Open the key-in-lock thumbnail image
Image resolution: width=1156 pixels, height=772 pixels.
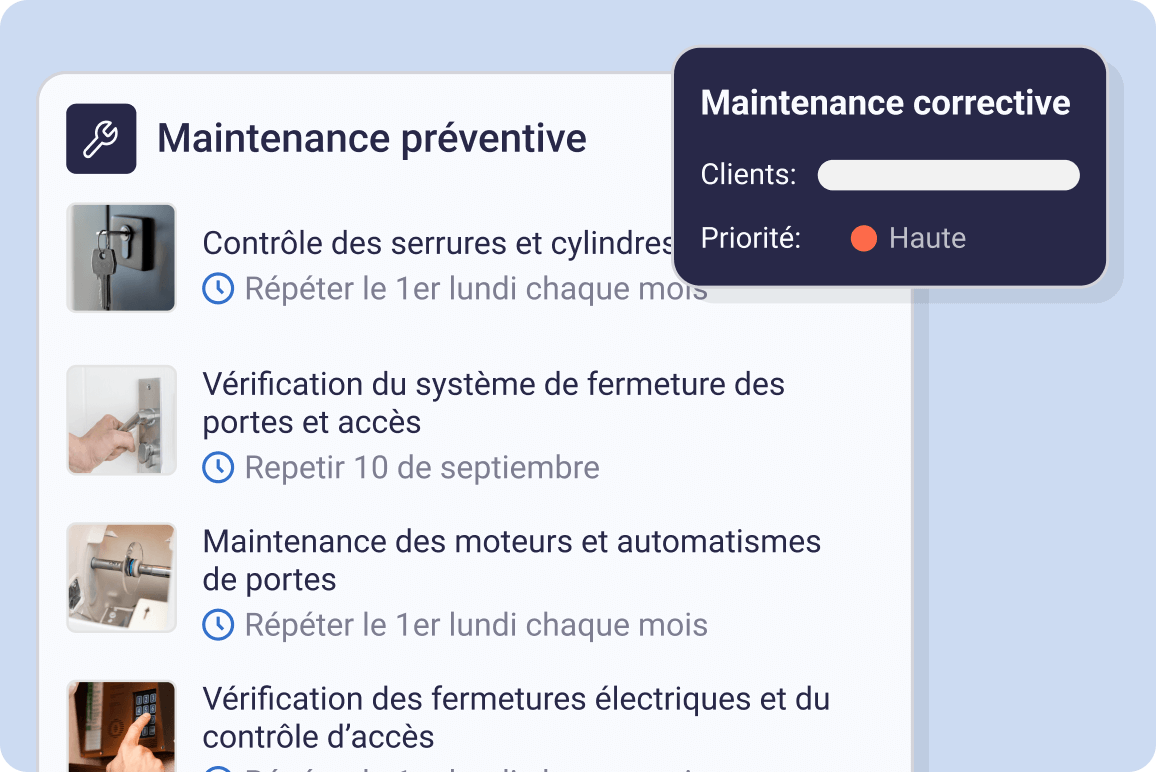[121, 258]
